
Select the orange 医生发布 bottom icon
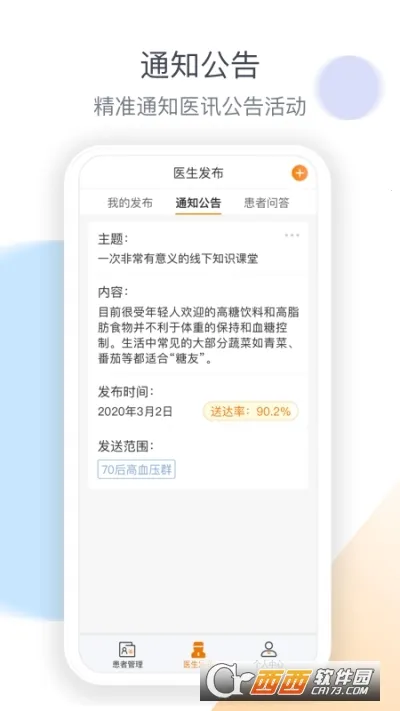pos(198,649)
